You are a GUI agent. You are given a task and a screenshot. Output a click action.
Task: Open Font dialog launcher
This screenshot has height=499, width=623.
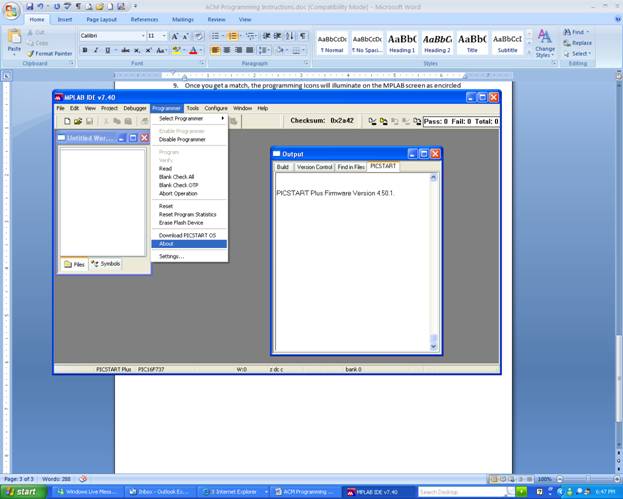coord(202,63)
